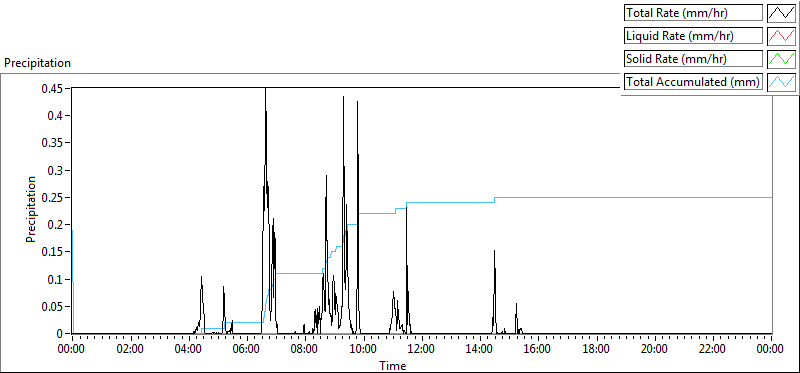
Task: Select the Liquid Rate (mm/hr) legend label
Action: pyautogui.click(x=693, y=36)
